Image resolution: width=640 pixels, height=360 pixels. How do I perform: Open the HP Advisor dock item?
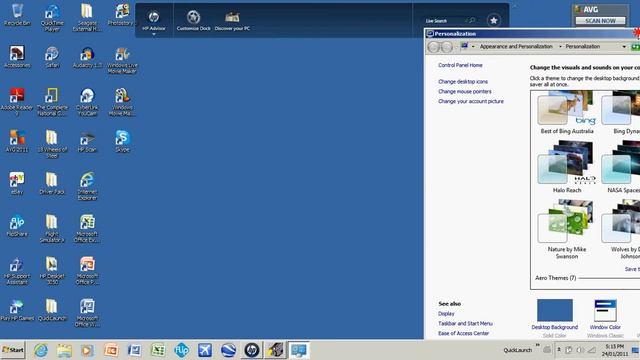pyautogui.click(x=154, y=20)
